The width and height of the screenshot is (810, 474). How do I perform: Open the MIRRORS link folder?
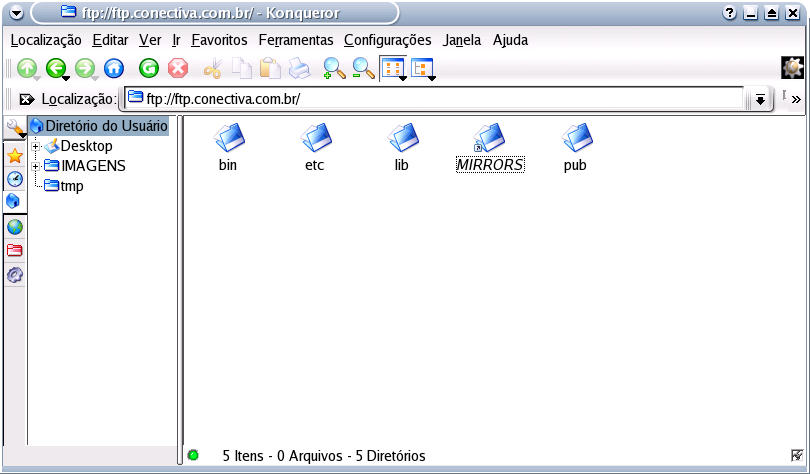[x=490, y=148]
